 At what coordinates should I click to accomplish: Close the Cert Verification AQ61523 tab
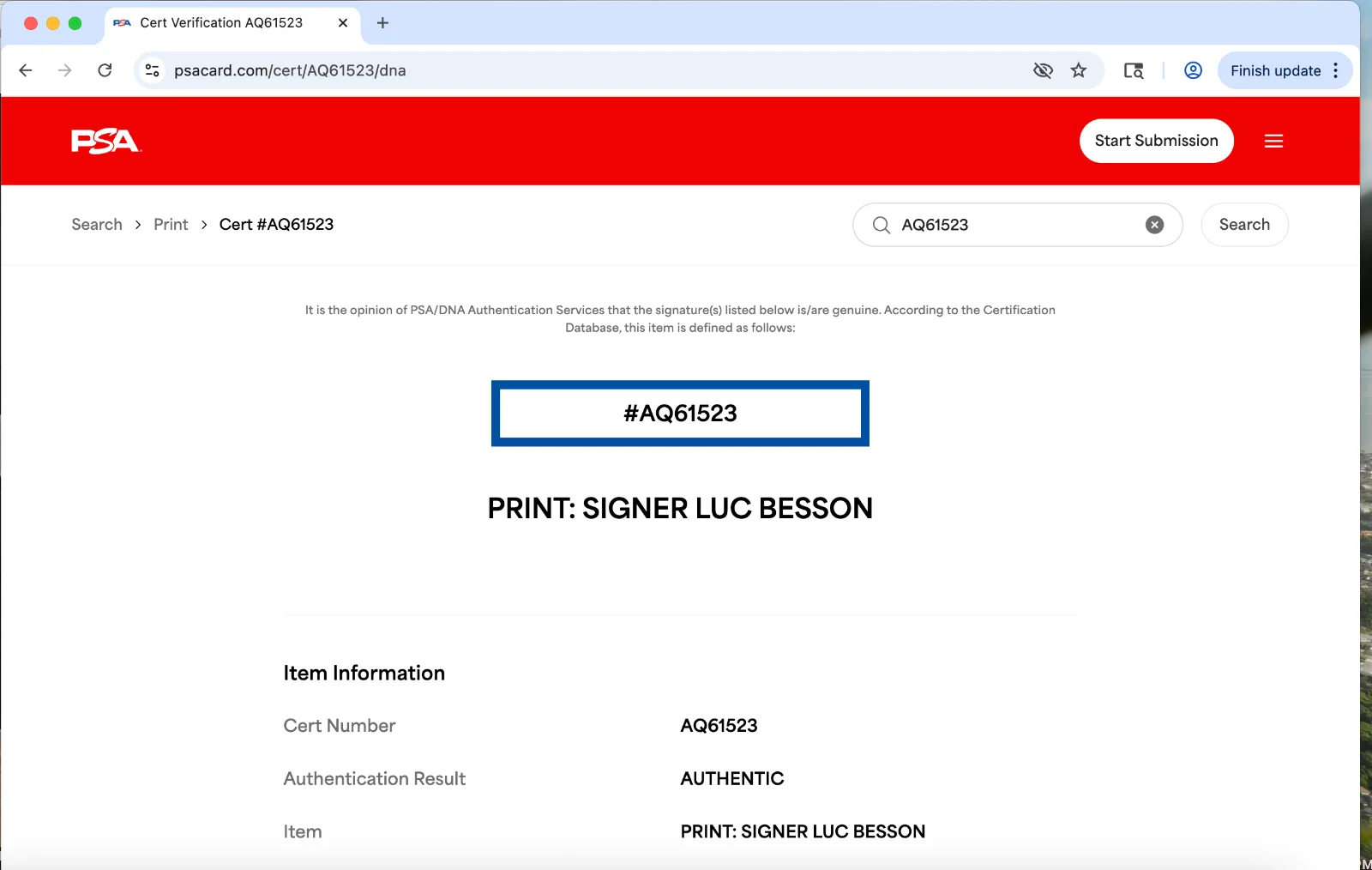(343, 23)
